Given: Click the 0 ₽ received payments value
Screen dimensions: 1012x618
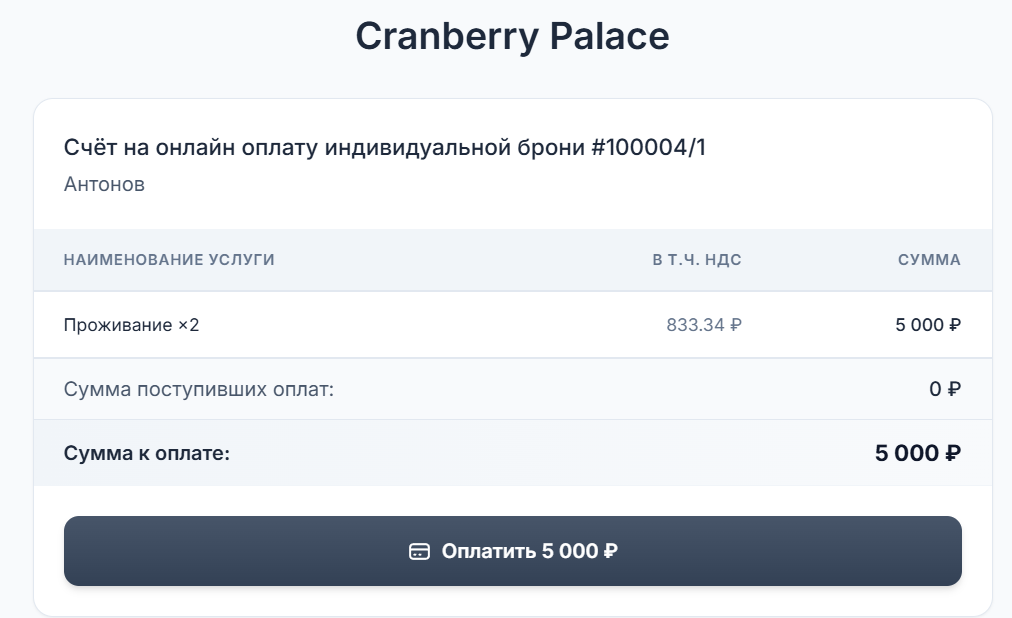Looking at the screenshot, I should (945, 389).
